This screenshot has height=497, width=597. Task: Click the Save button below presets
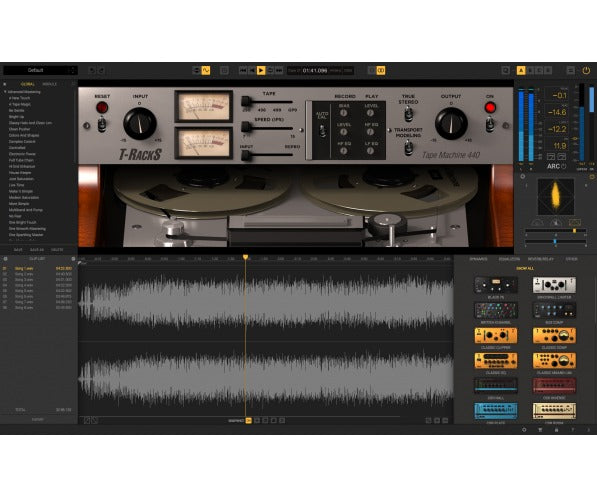18,250
